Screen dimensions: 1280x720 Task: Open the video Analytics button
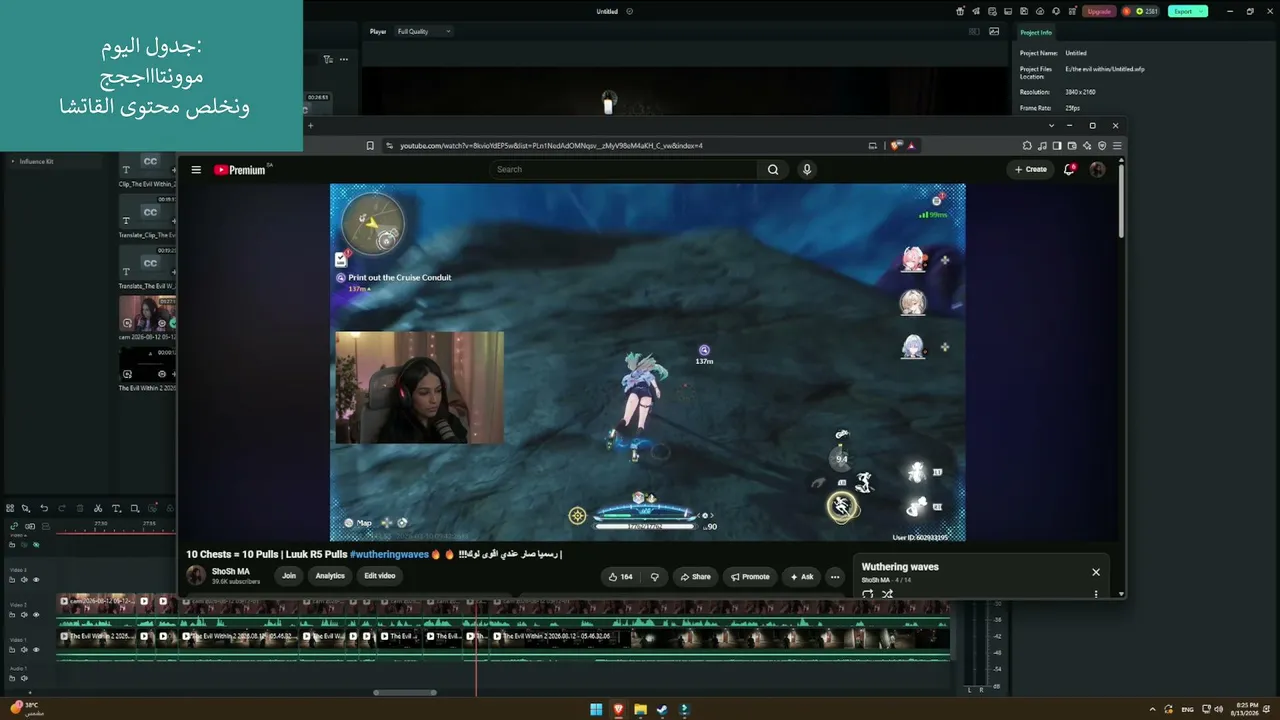click(x=330, y=576)
